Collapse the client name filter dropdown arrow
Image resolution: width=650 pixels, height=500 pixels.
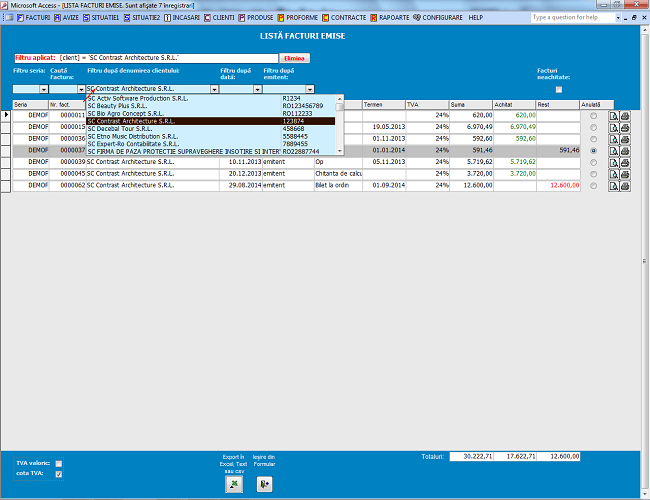[x=214, y=89]
